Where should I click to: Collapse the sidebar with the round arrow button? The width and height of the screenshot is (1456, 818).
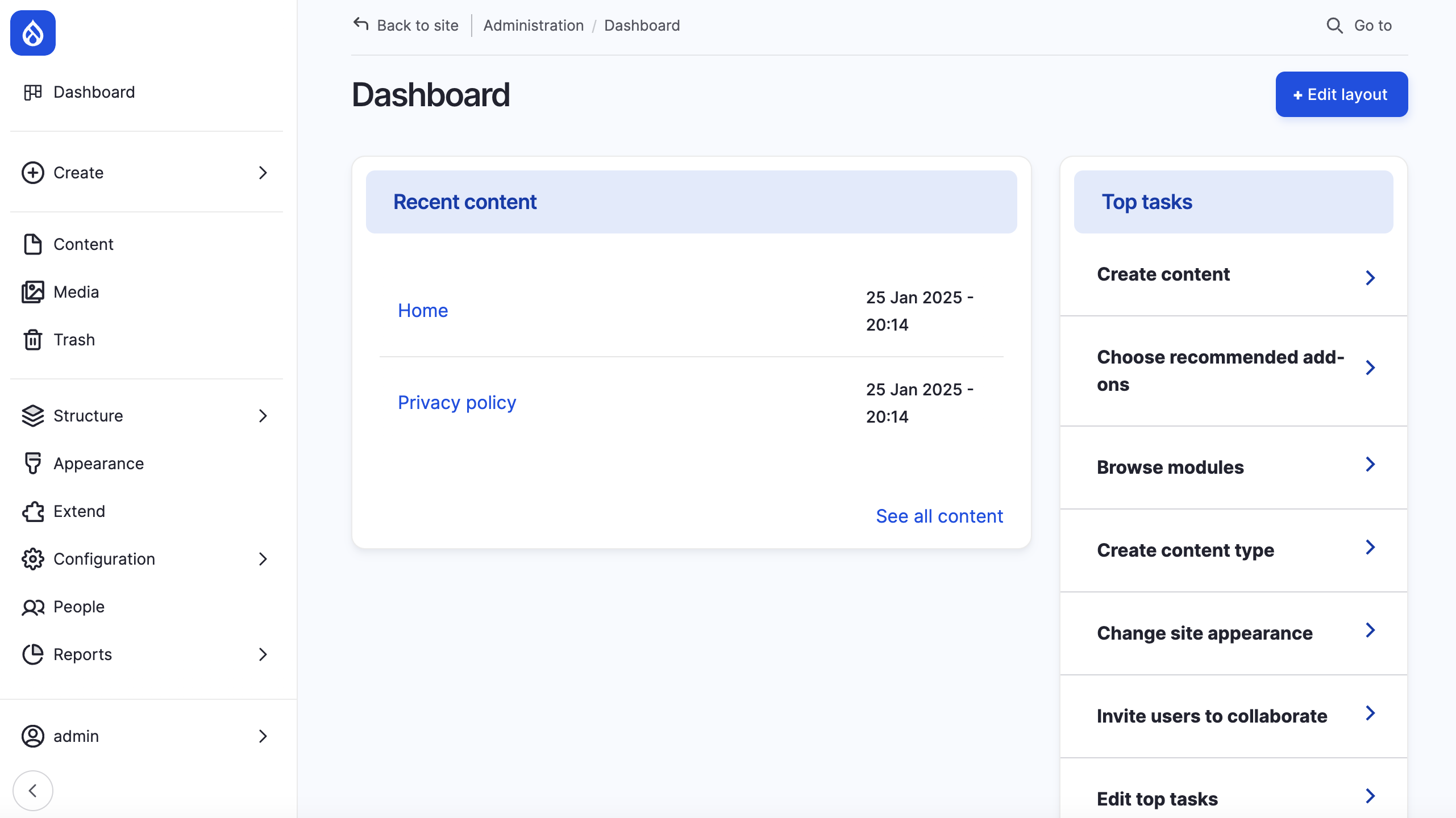[x=33, y=791]
